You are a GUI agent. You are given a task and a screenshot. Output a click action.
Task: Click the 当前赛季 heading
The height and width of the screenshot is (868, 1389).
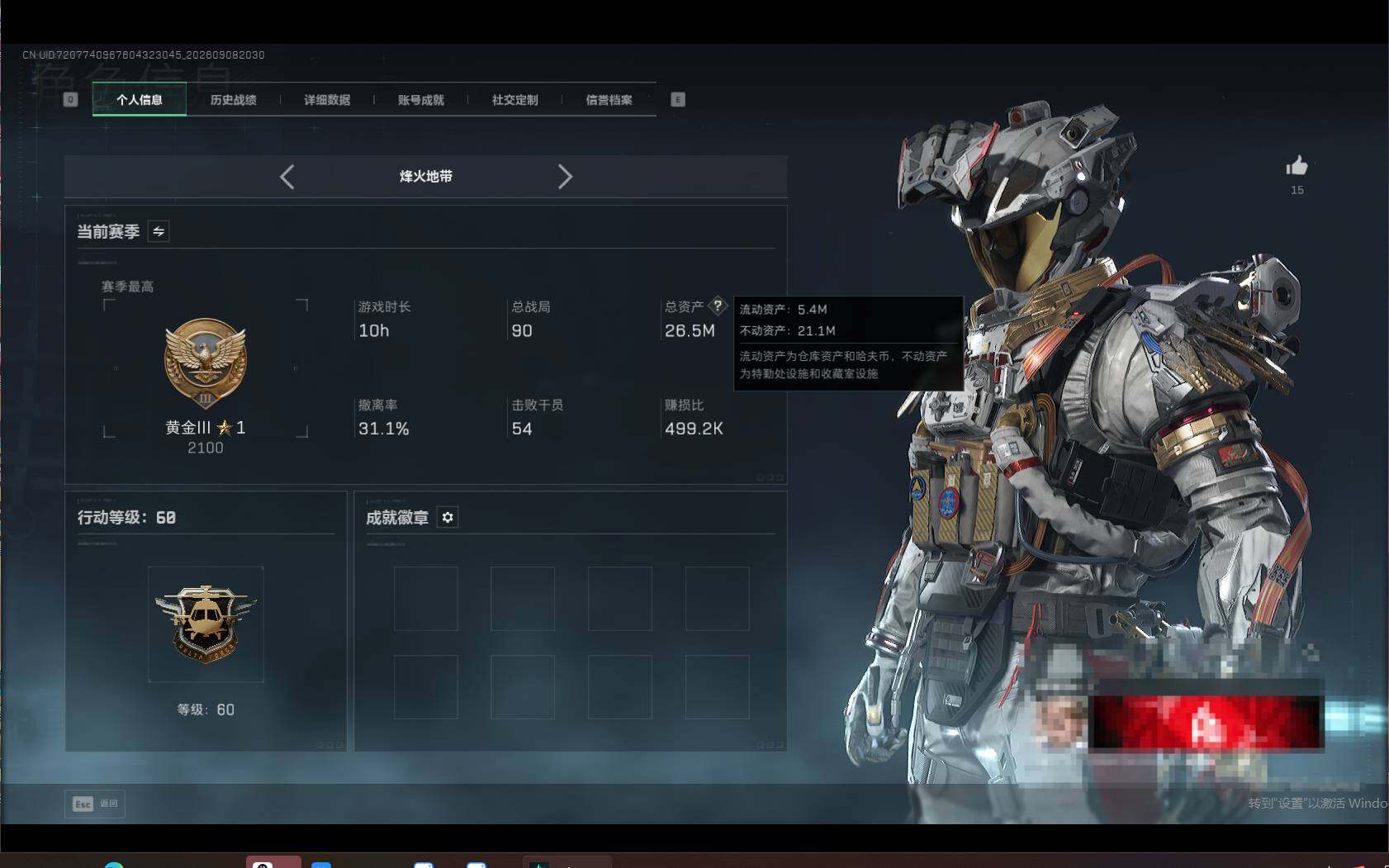[x=108, y=231]
